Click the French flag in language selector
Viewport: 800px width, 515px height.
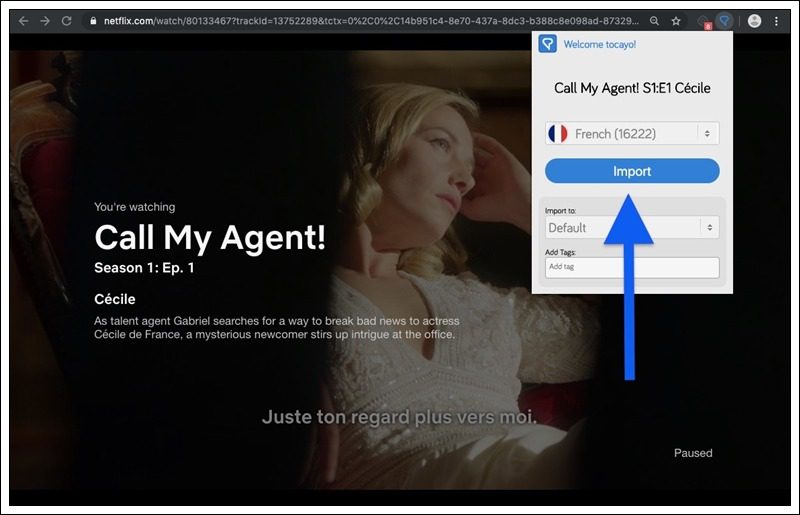coord(557,134)
